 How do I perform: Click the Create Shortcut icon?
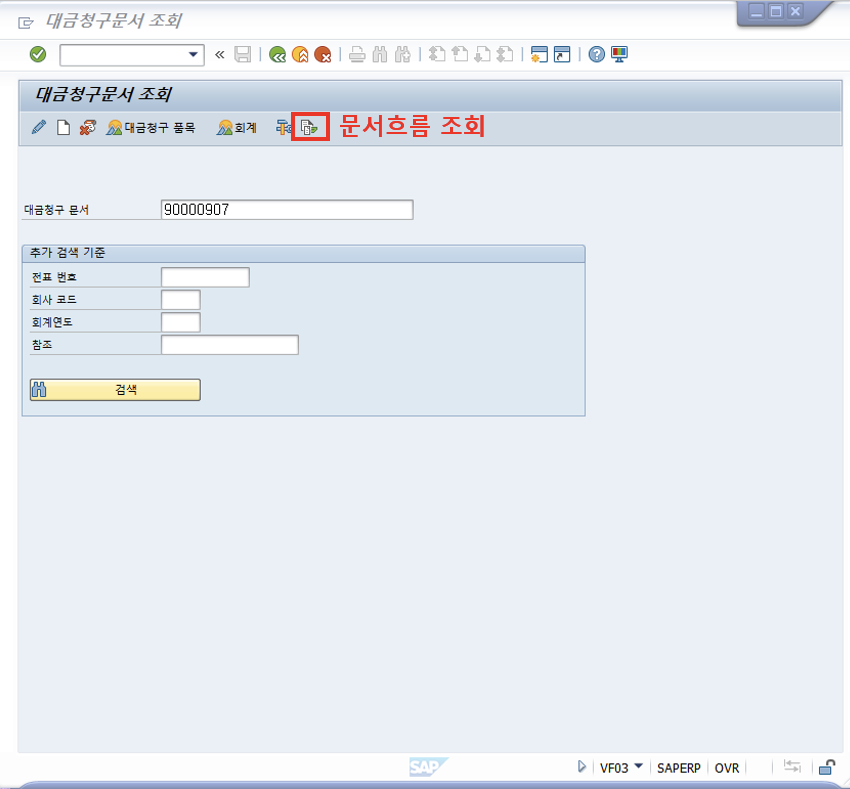pyautogui.click(x=562, y=54)
